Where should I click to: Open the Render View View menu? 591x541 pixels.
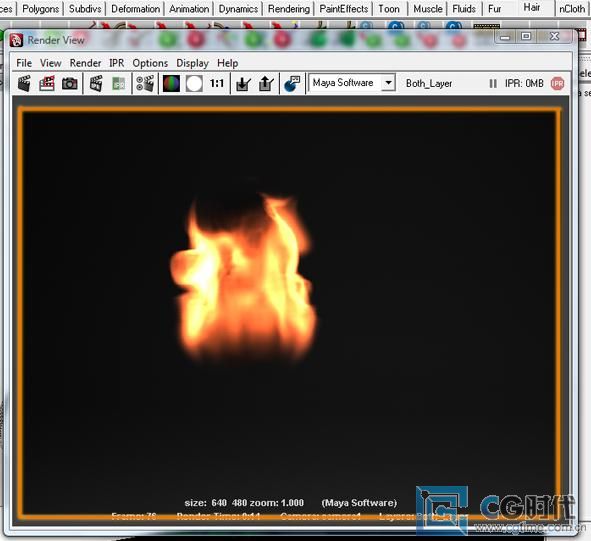(51, 63)
